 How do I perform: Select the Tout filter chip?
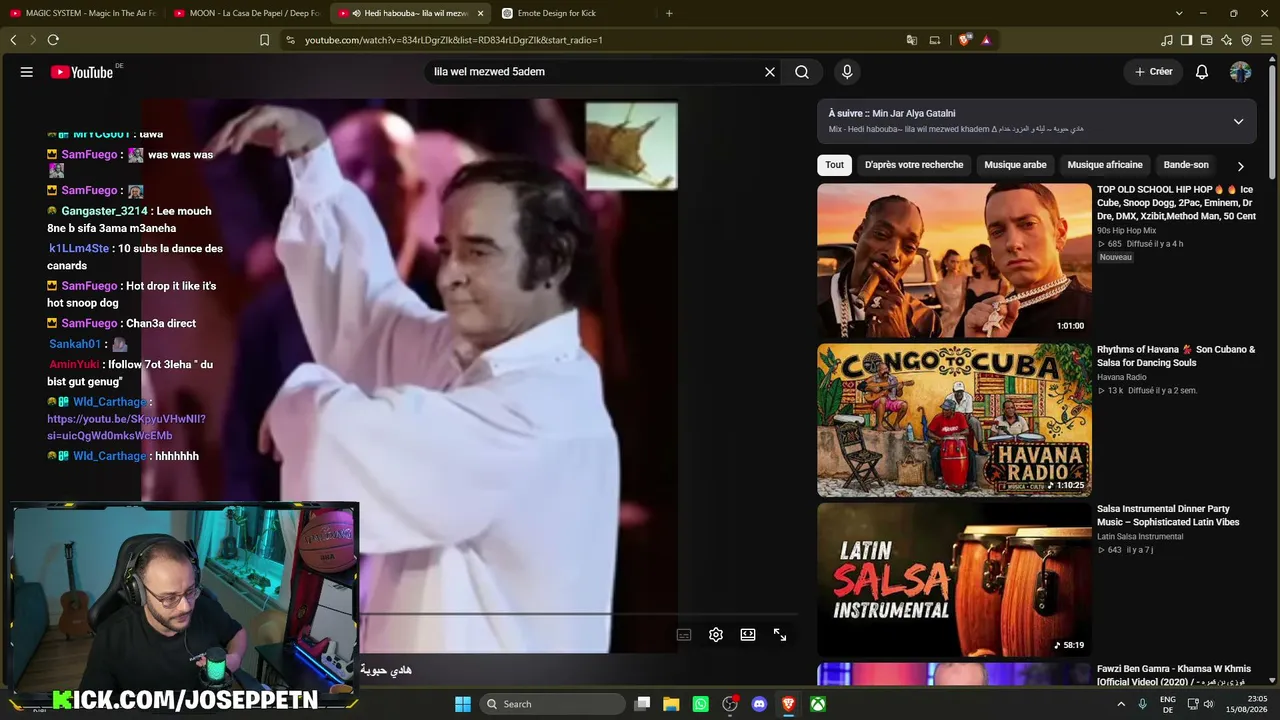(835, 165)
